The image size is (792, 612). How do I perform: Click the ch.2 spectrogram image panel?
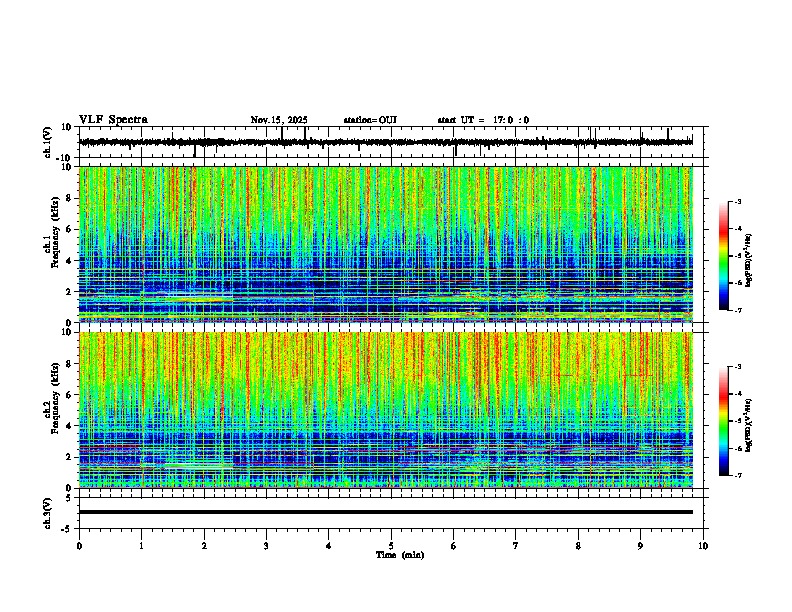386,410
